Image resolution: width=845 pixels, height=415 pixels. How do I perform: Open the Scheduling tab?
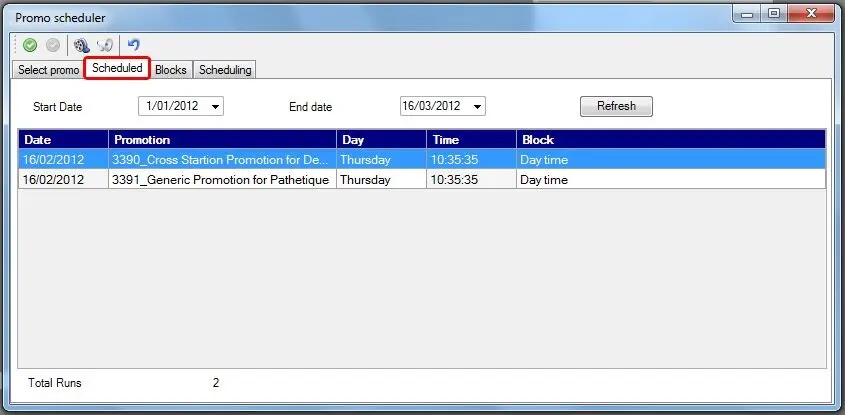pyautogui.click(x=225, y=70)
